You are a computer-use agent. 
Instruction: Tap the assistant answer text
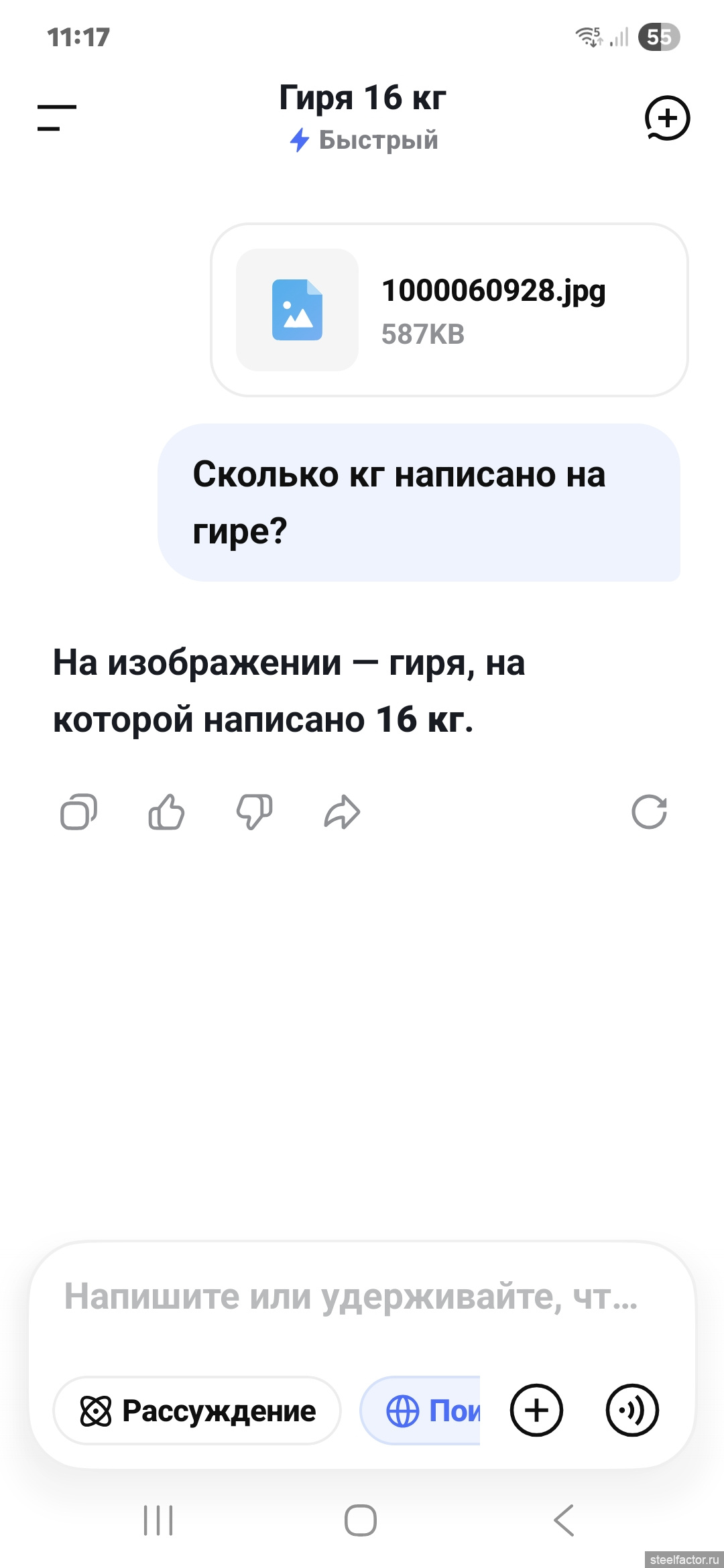tap(290, 691)
